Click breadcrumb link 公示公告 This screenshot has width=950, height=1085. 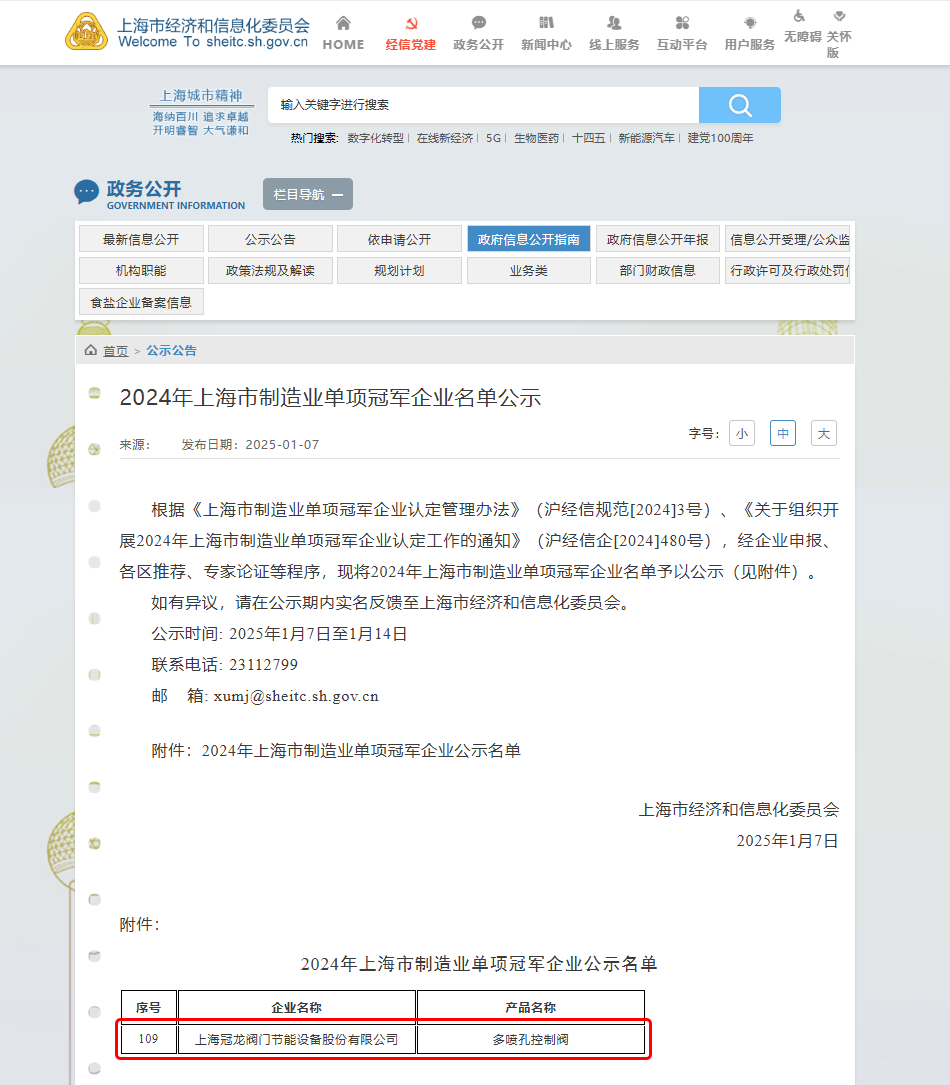(x=171, y=351)
